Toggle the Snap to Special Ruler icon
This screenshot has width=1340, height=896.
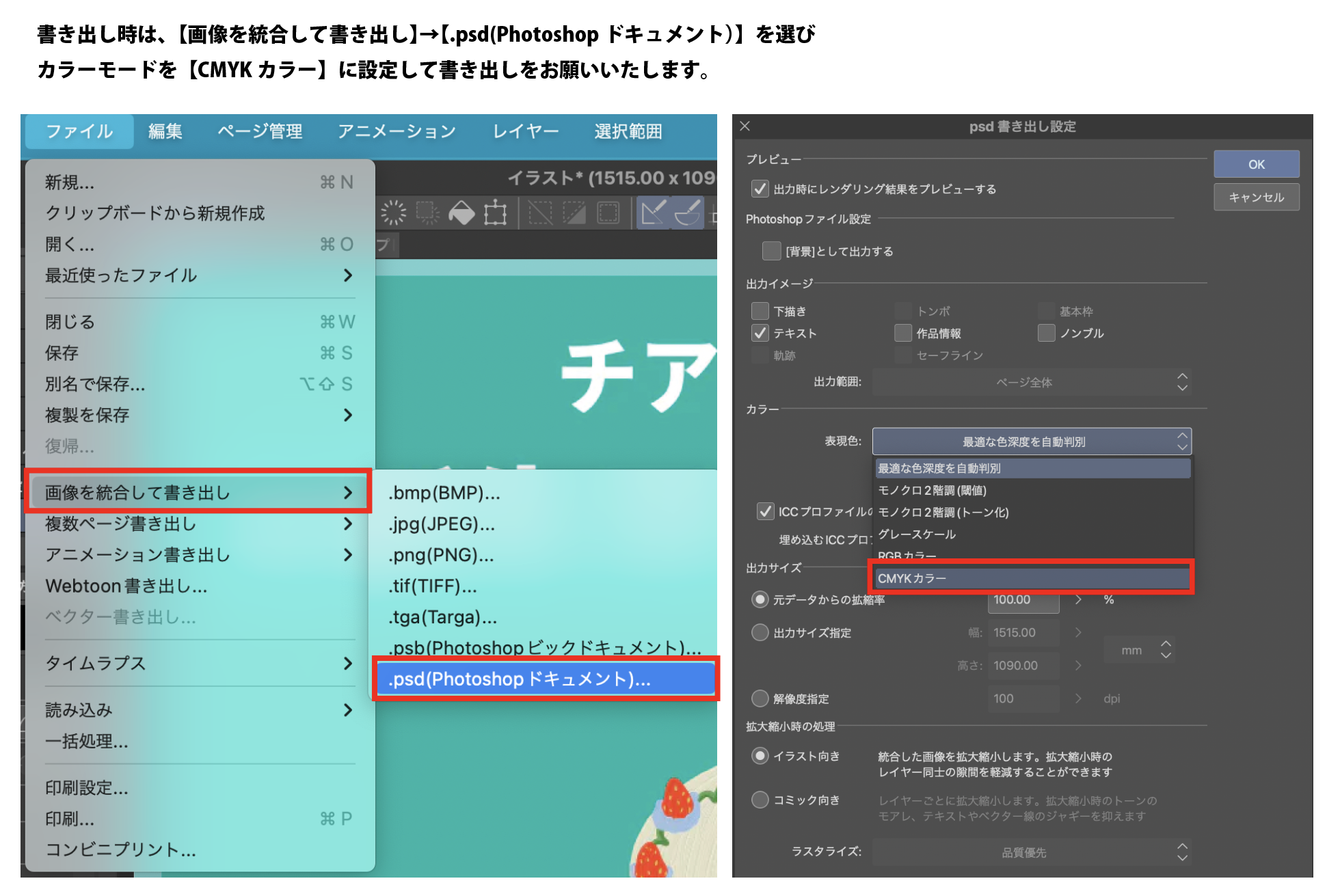tap(687, 213)
